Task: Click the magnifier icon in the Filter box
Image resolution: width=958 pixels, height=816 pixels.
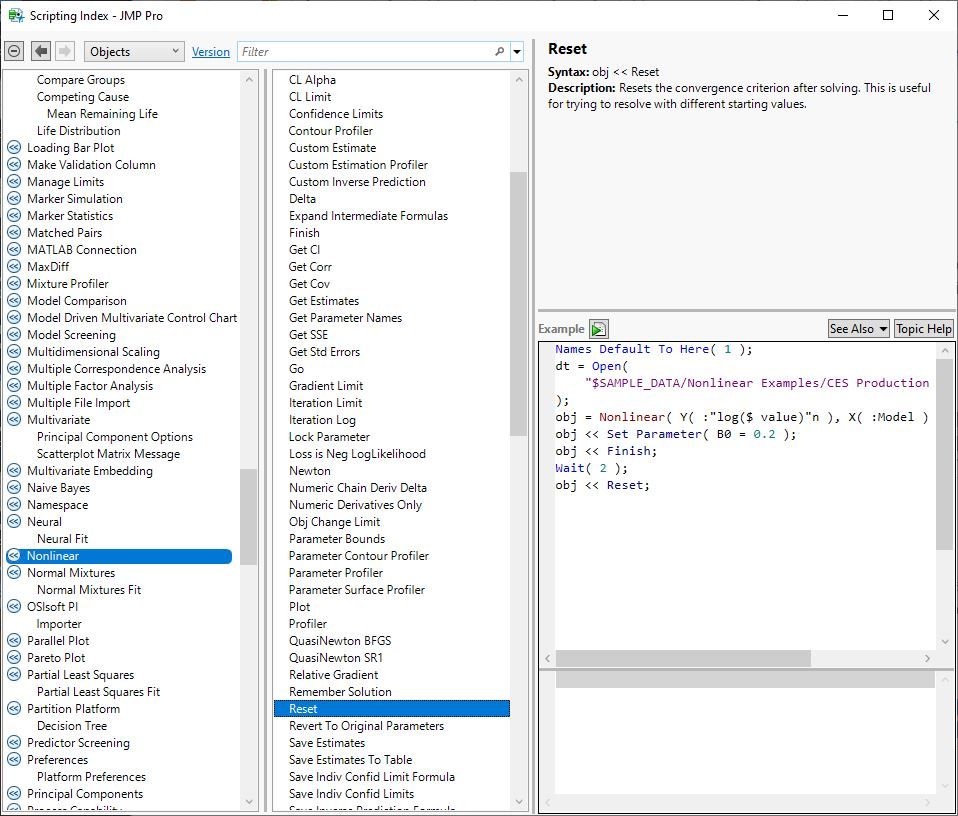Action: pyautogui.click(x=499, y=52)
